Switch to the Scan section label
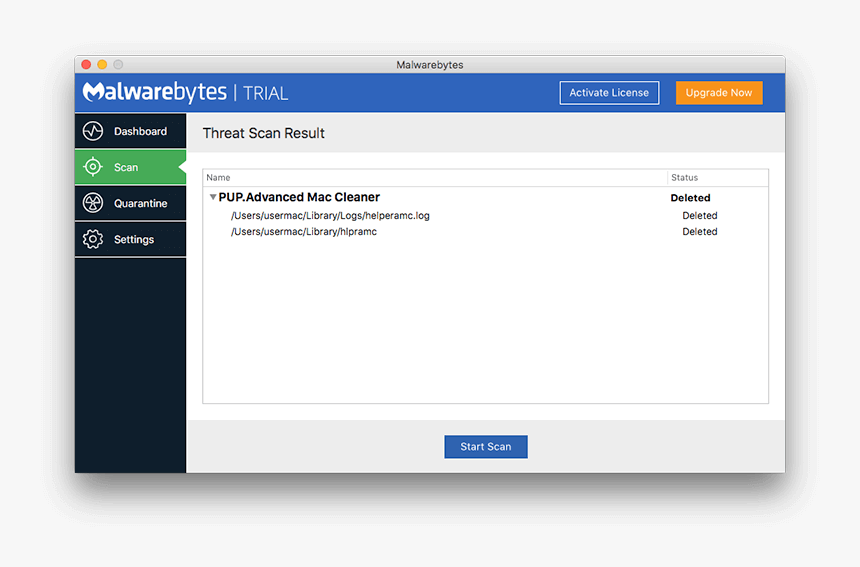Viewport: 860px width, 567px height. pos(126,167)
